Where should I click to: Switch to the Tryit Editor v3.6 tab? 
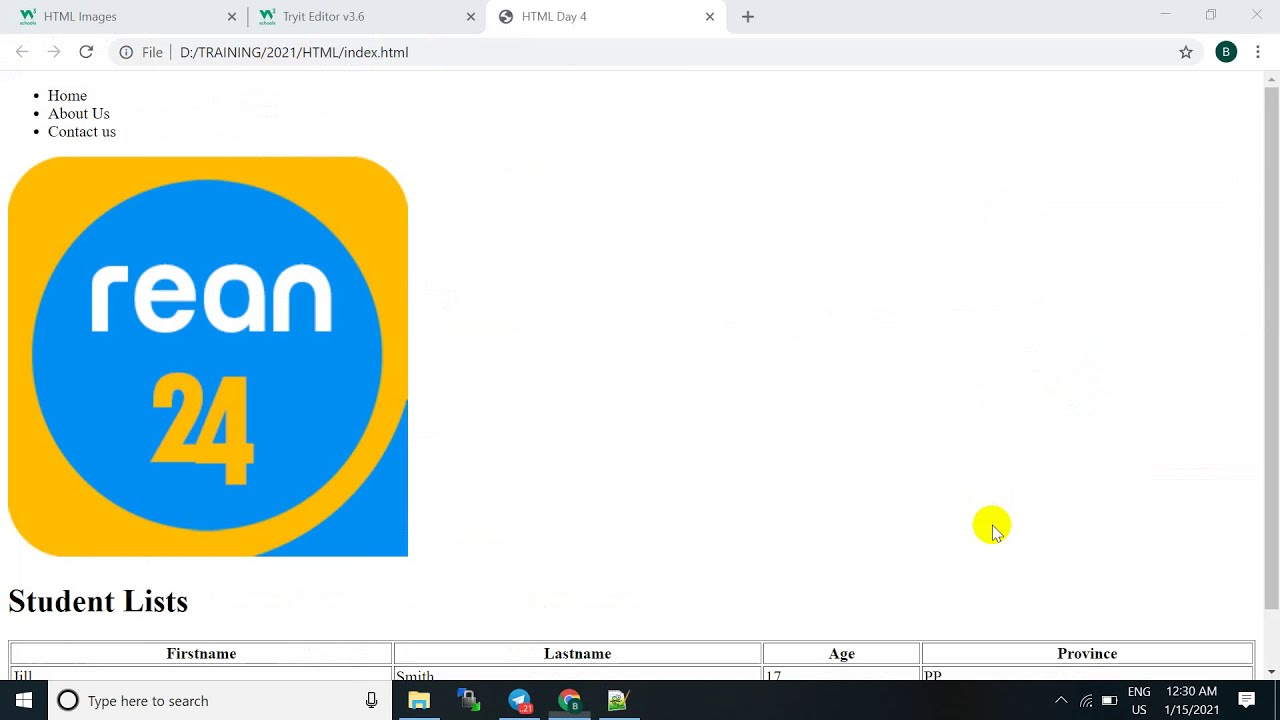coord(366,16)
